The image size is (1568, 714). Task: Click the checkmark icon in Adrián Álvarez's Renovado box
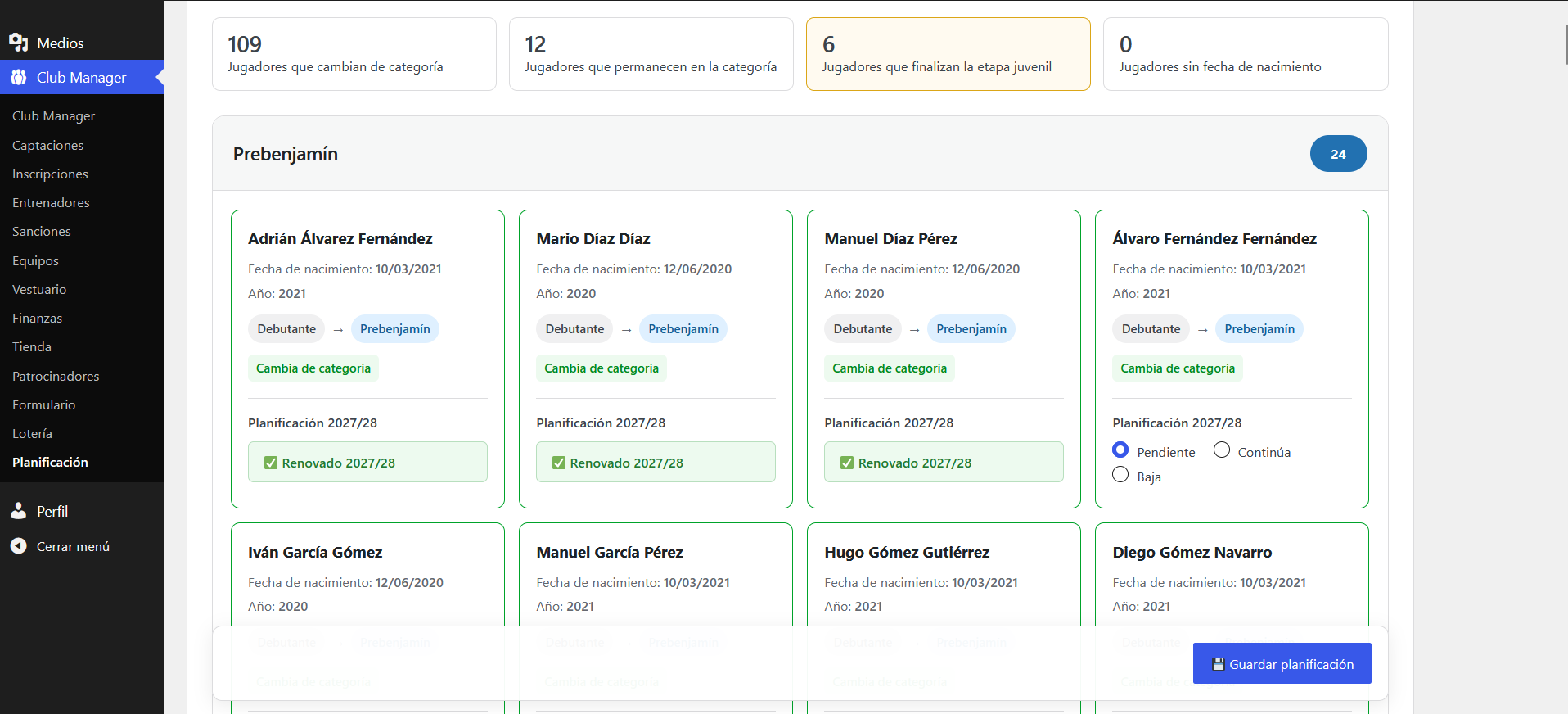[x=271, y=463]
